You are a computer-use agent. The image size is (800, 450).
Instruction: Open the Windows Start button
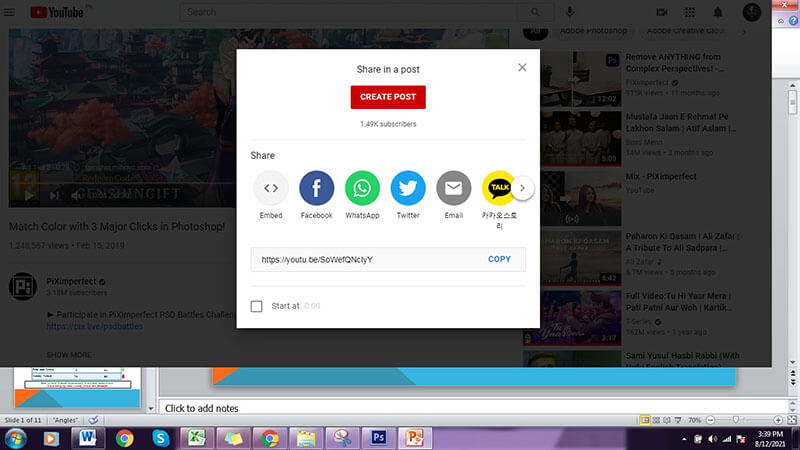(15, 438)
